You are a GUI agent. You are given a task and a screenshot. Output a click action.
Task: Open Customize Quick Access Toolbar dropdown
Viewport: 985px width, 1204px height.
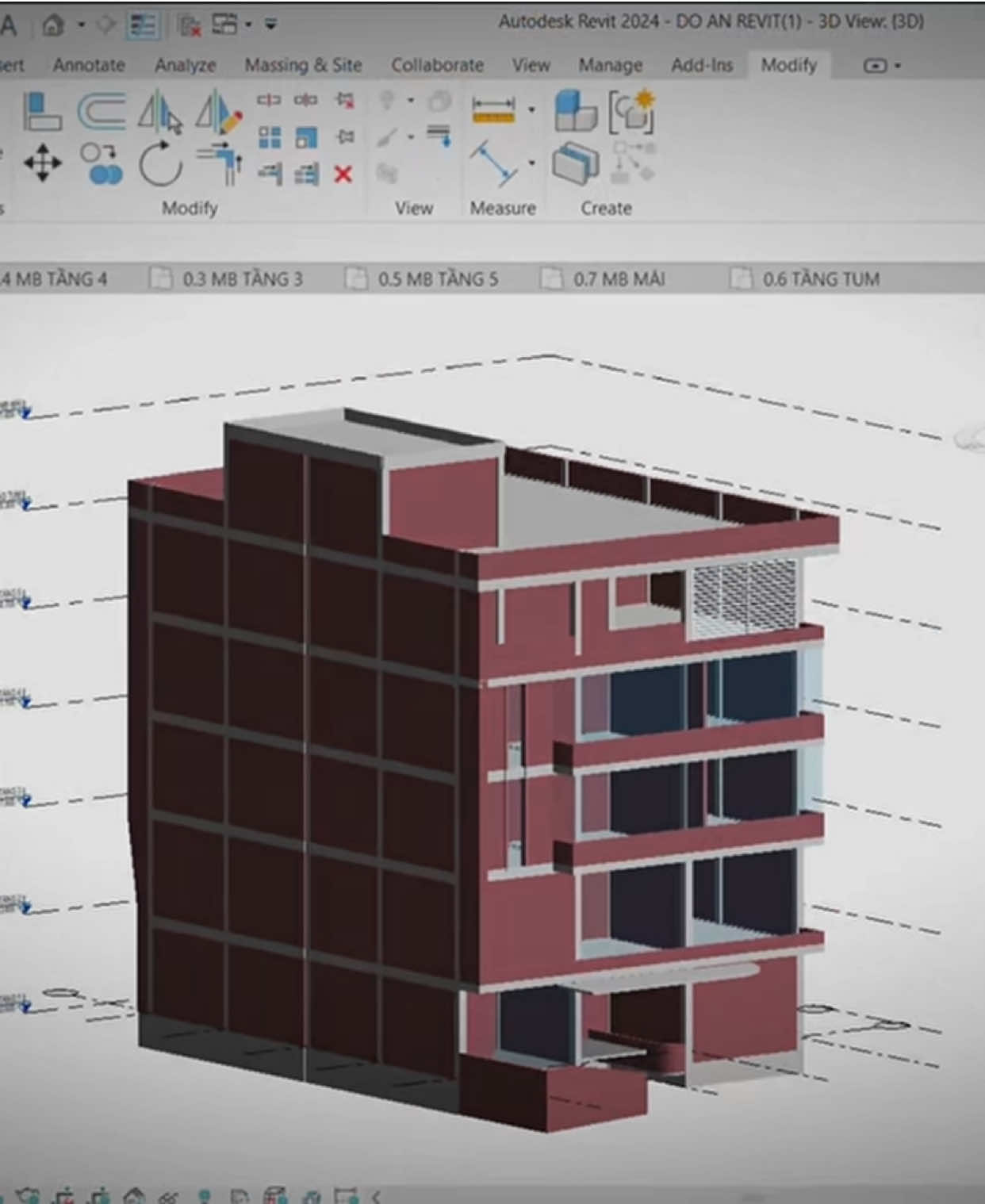coord(270,25)
